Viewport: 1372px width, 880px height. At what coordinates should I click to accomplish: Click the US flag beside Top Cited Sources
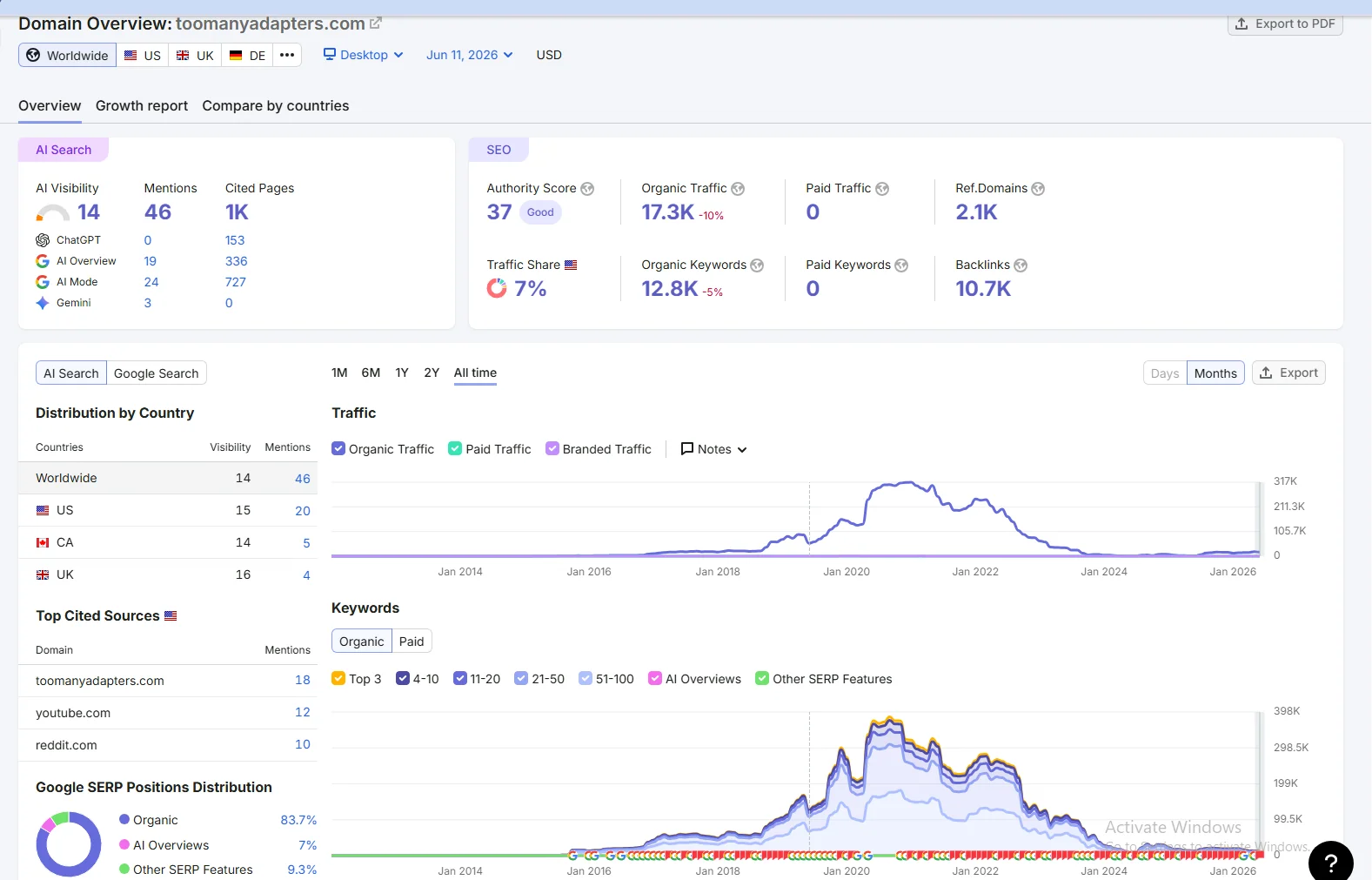(171, 616)
